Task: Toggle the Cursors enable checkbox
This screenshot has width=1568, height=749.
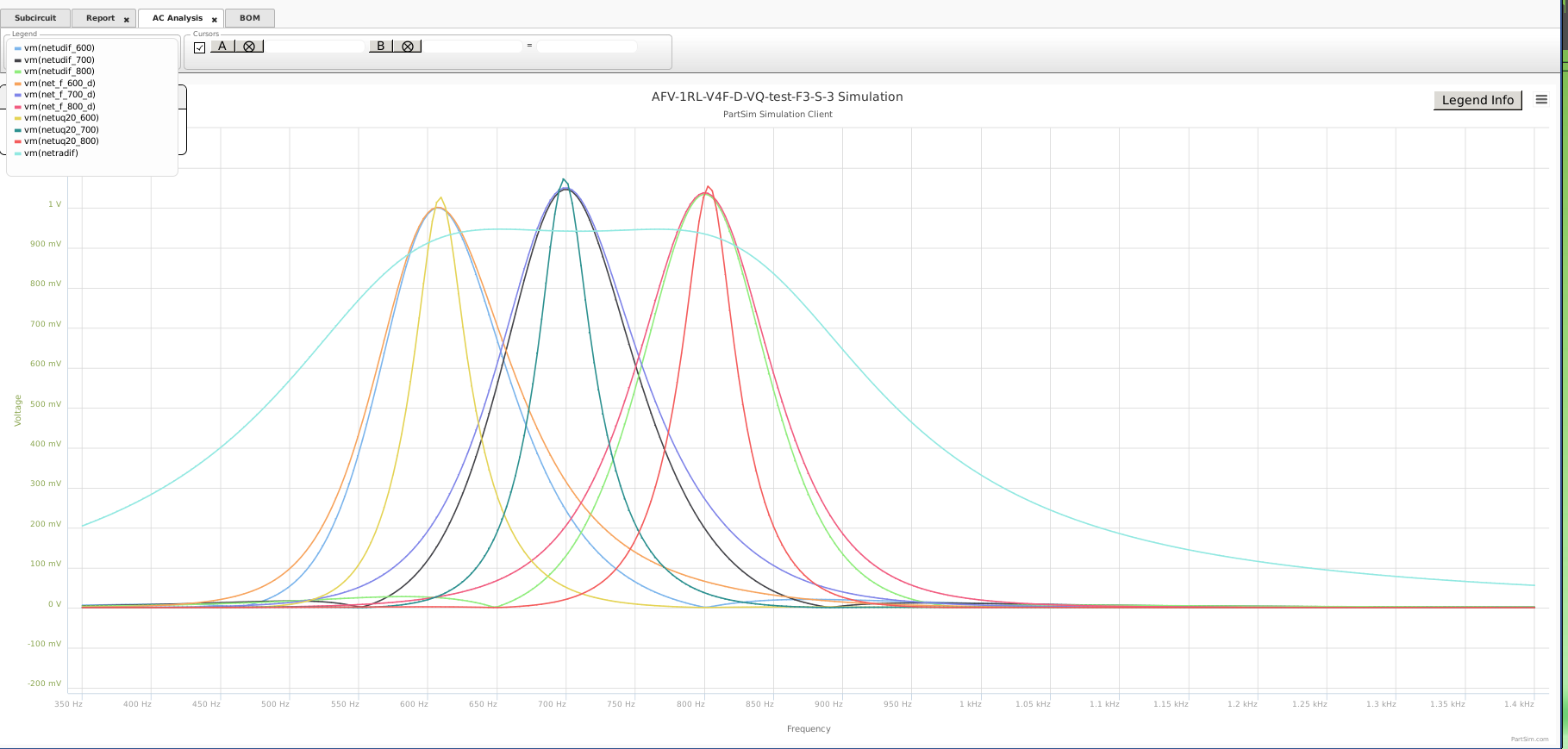Action: (200, 47)
